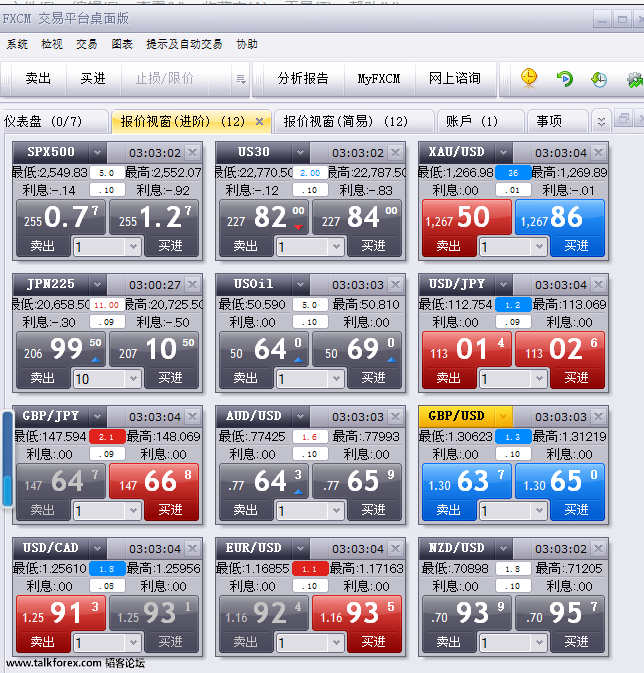Open US30 symbol dropdown
The height and width of the screenshot is (673, 644).
click(300, 152)
